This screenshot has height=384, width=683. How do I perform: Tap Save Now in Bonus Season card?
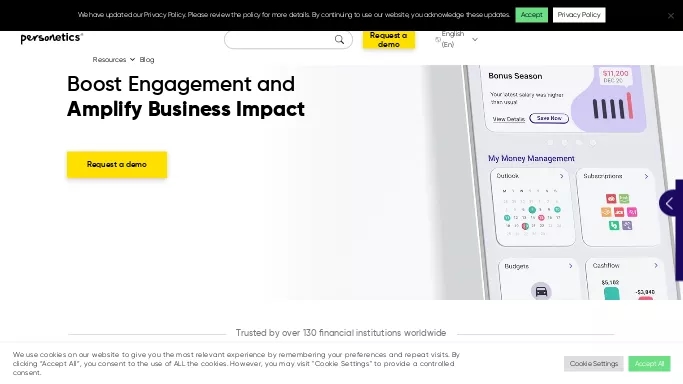tap(549, 118)
